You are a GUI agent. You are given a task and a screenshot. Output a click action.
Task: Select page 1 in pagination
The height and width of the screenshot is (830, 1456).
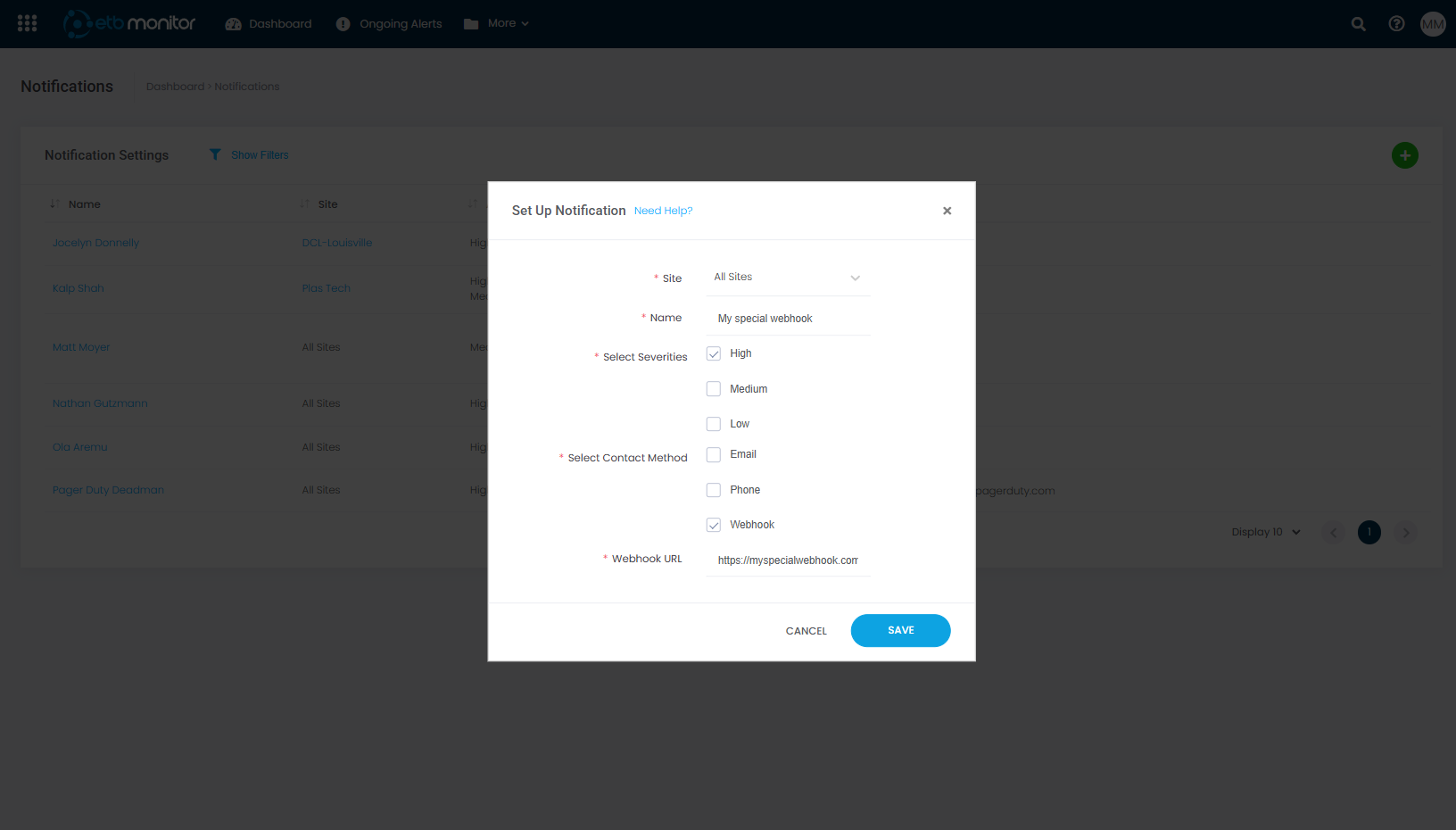click(1369, 533)
